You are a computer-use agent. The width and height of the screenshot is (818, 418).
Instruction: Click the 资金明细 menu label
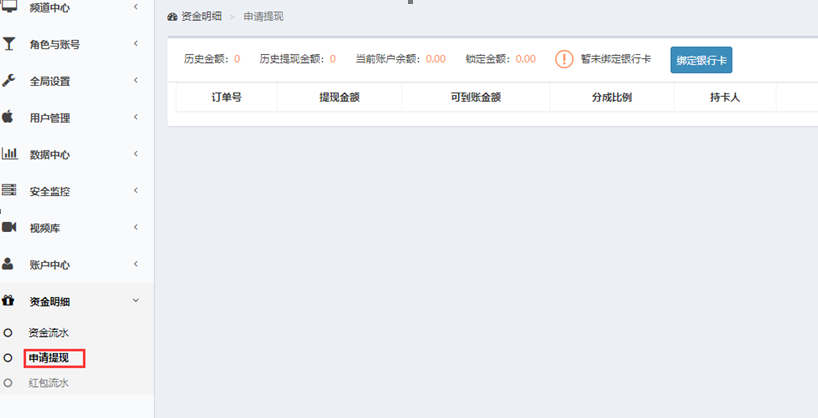pos(50,302)
